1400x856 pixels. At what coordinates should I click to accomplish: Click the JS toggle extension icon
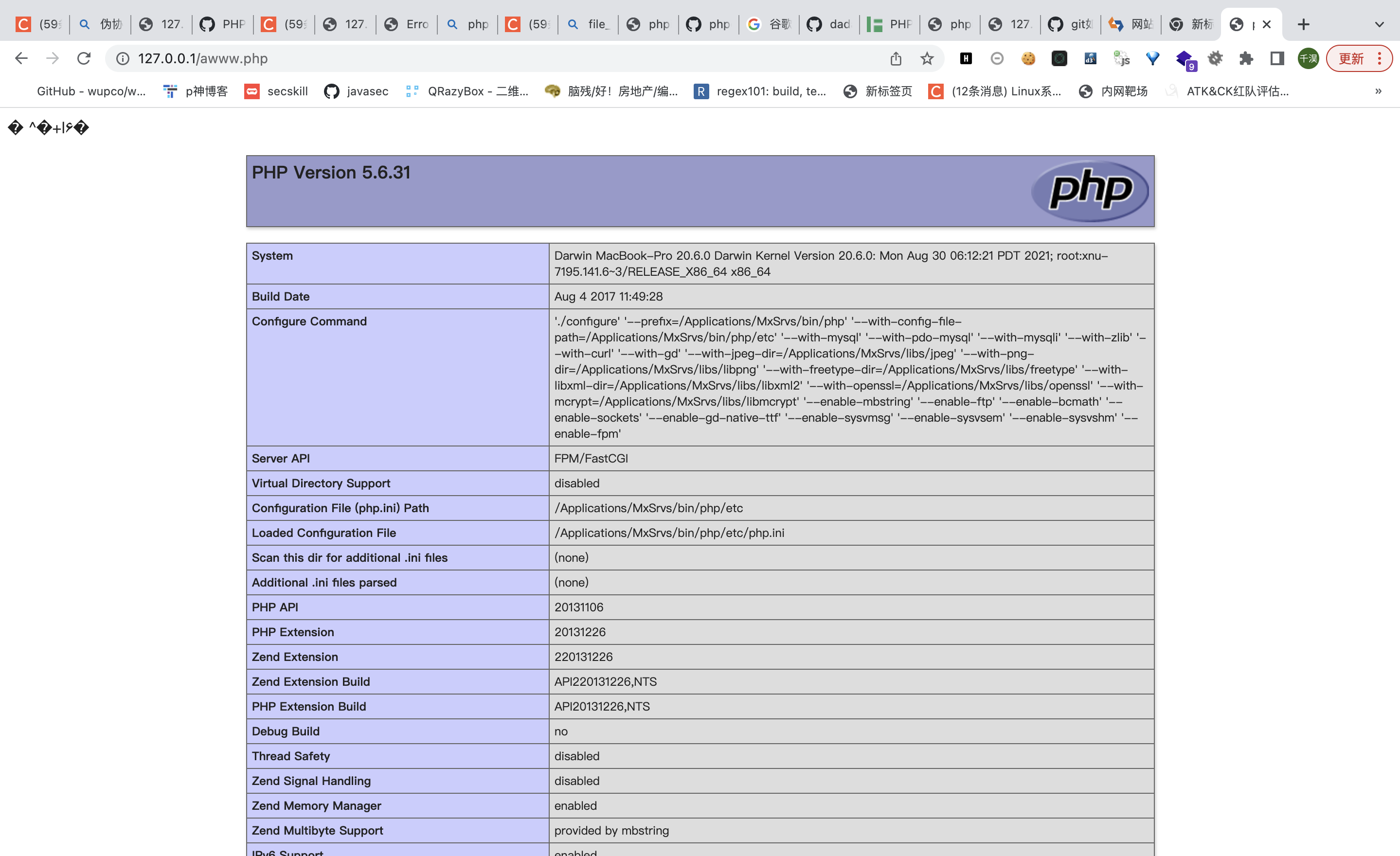[x=1120, y=58]
